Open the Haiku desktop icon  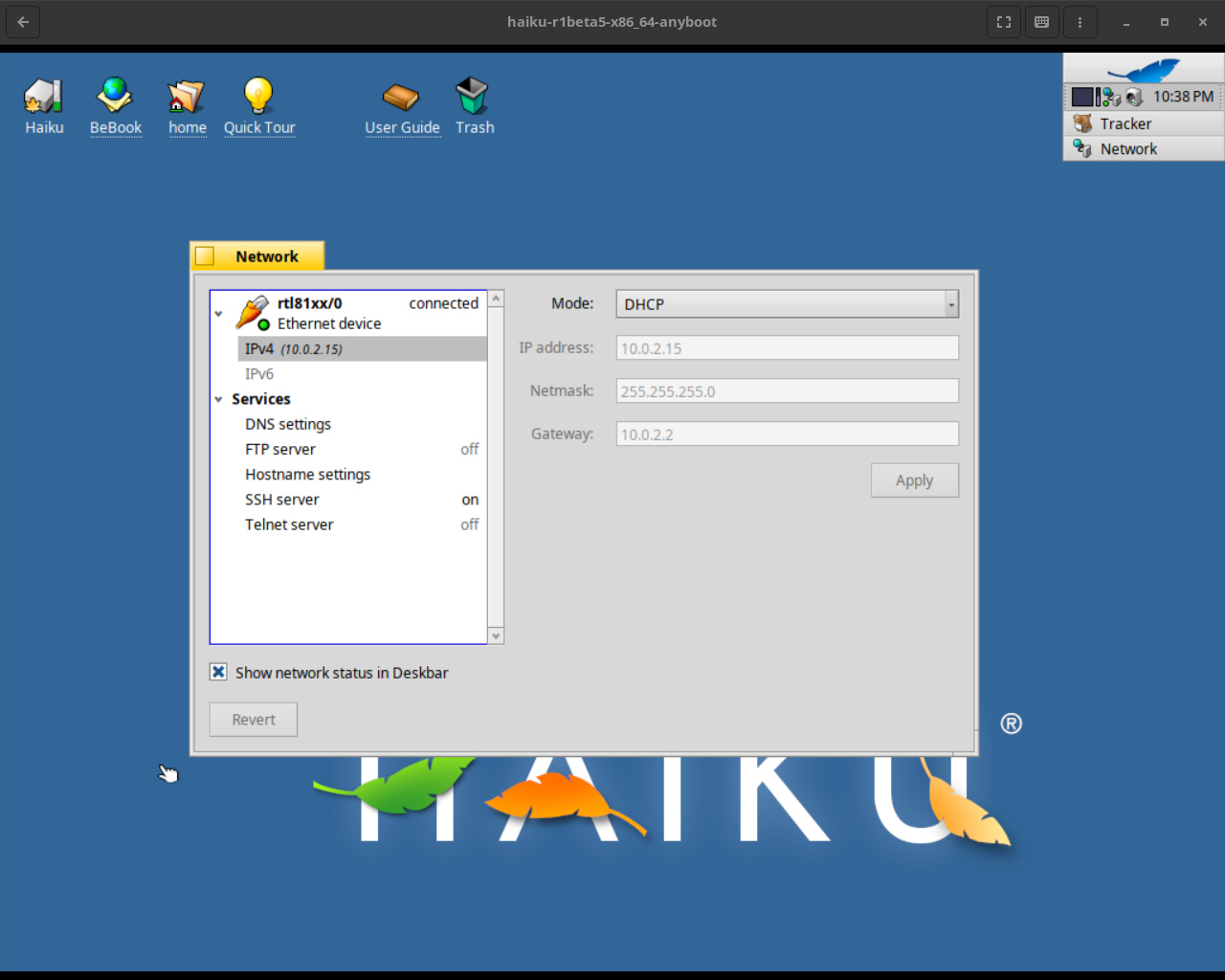tap(43, 95)
